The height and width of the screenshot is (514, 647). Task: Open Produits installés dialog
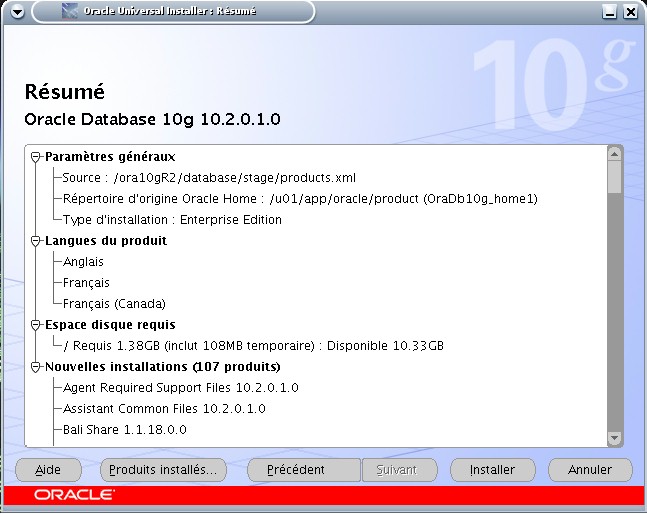tap(163, 470)
